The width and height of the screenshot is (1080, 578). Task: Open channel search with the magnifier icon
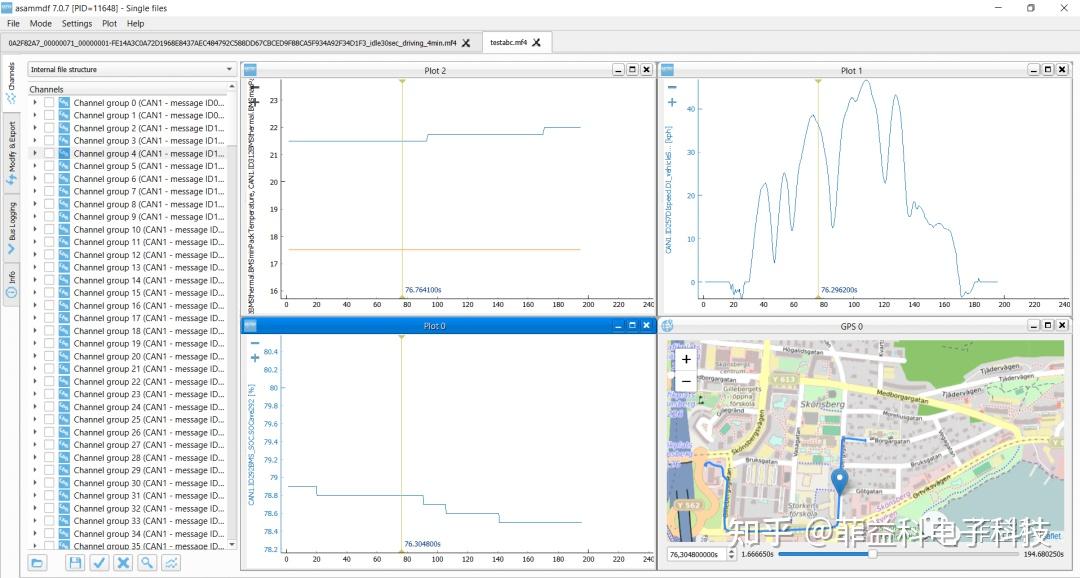[x=147, y=563]
